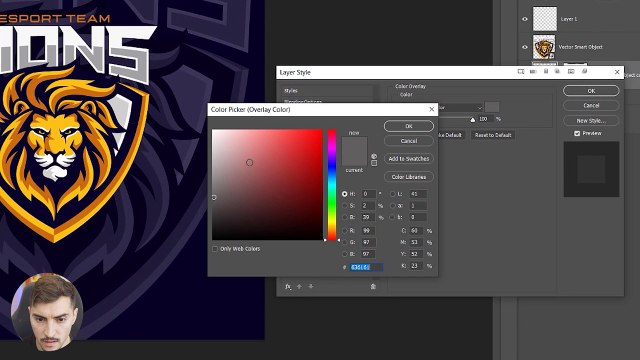
Task: Click the L lightness value field
Action: coord(418,194)
